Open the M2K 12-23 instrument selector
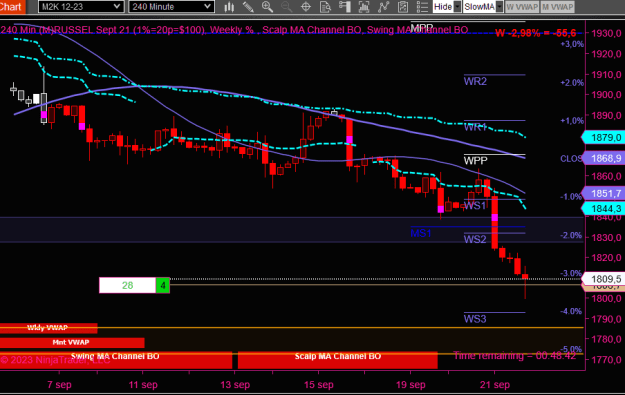This screenshot has height=395, width=625. tap(81, 6)
